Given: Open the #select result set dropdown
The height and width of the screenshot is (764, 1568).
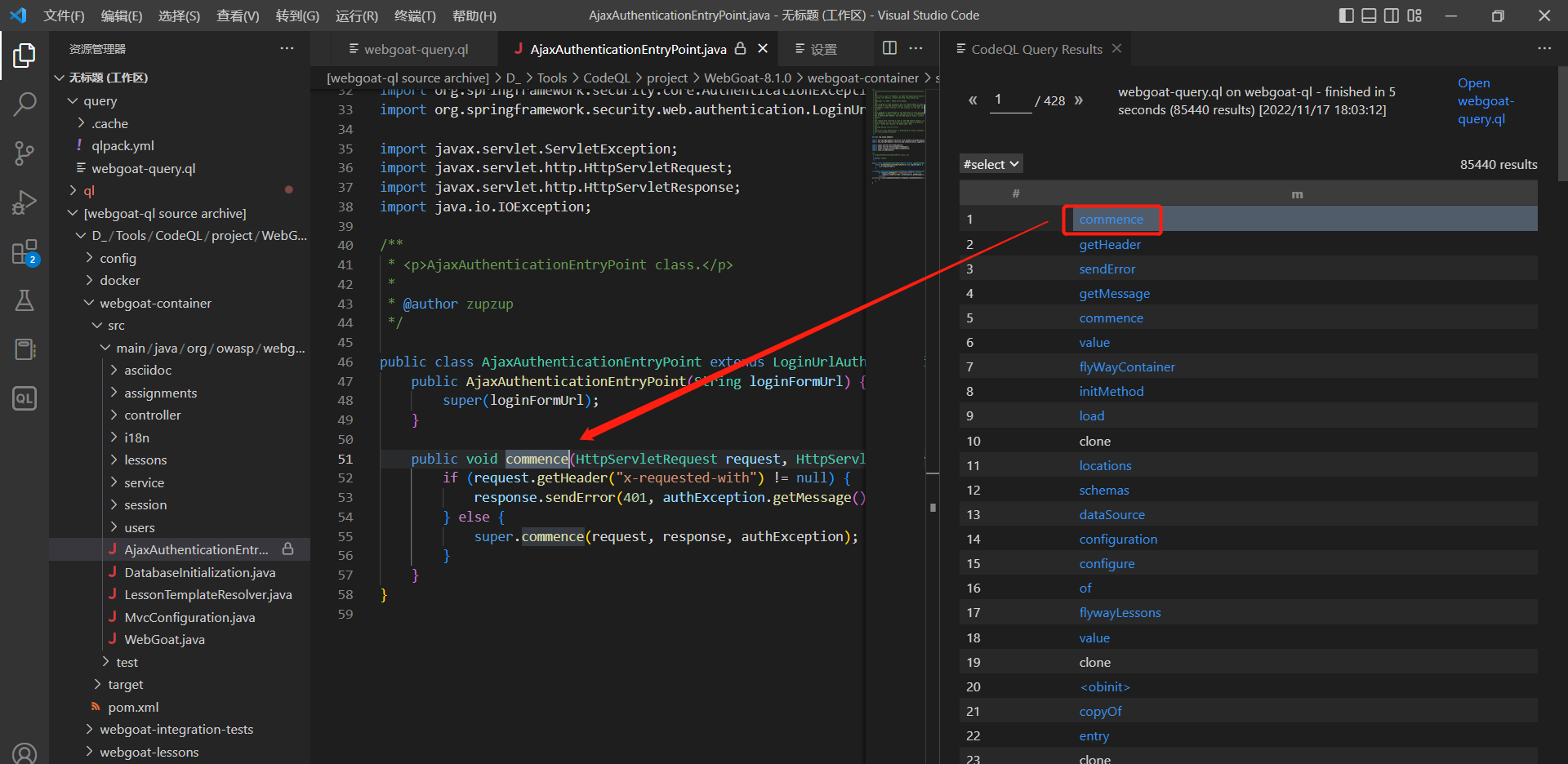Looking at the screenshot, I should [991, 164].
